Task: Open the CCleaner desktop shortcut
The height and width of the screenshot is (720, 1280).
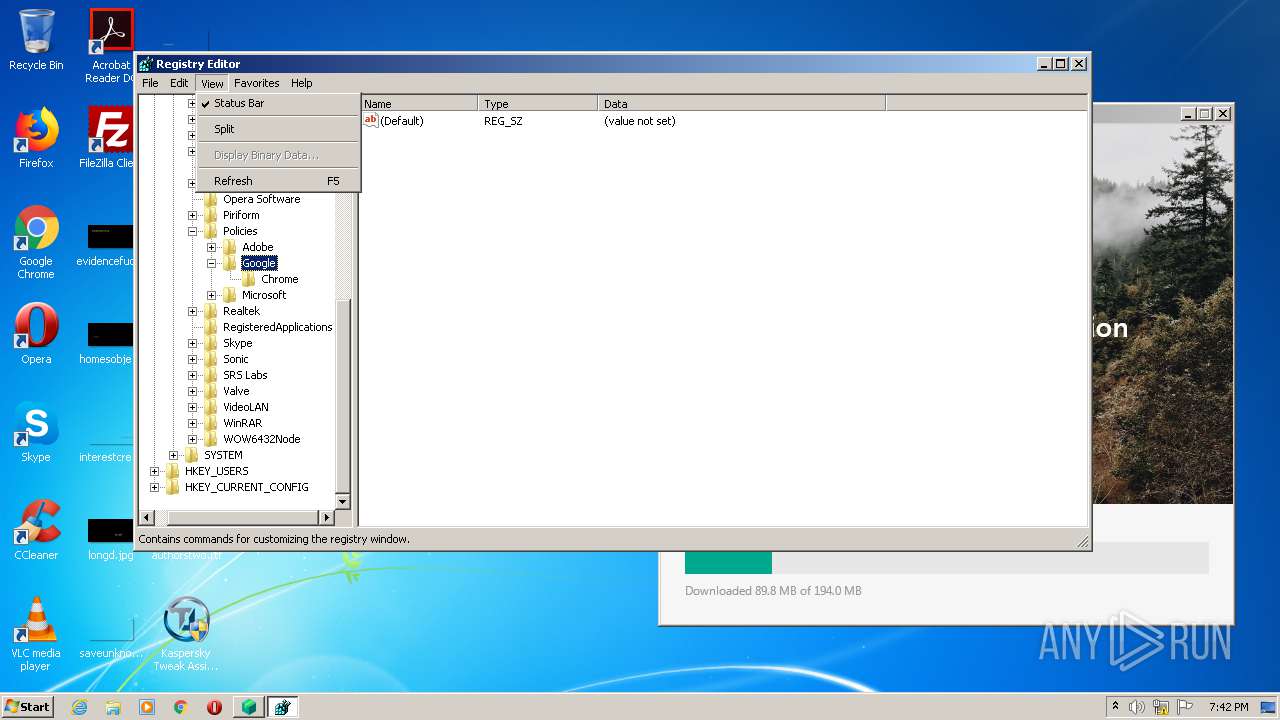Action: [x=36, y=531]
